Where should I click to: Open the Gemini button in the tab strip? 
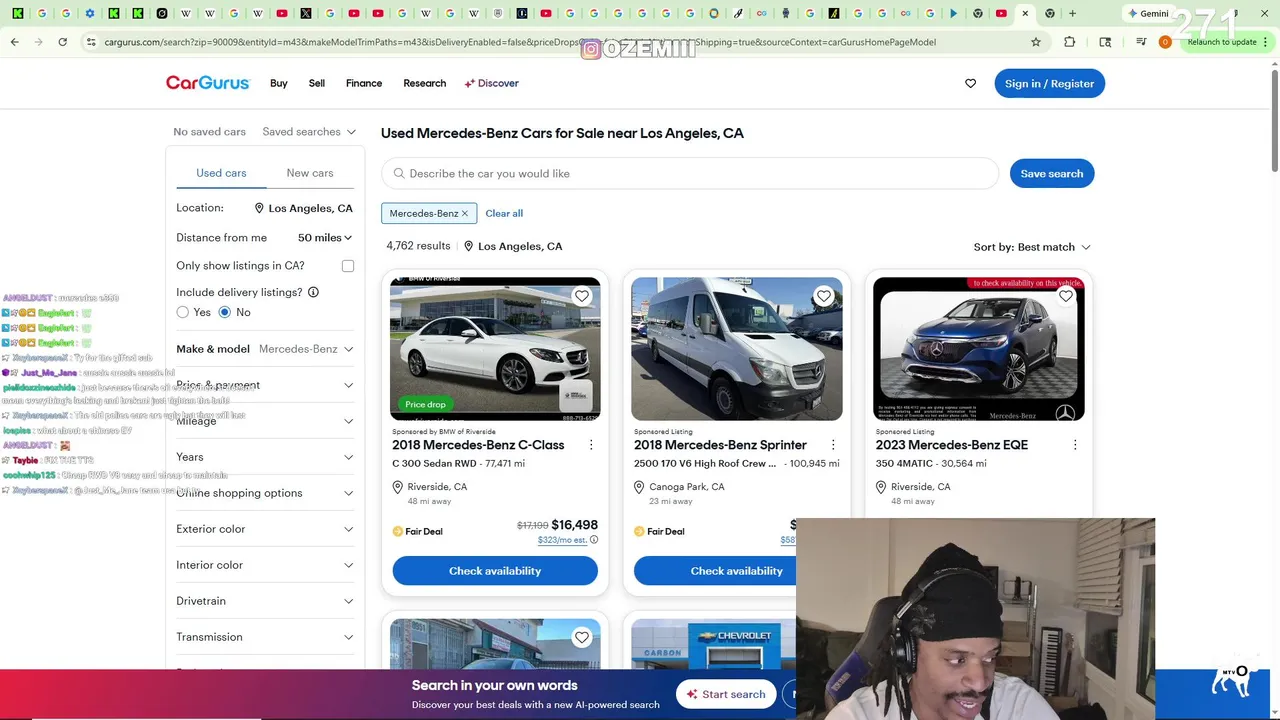click(1148, 13)
